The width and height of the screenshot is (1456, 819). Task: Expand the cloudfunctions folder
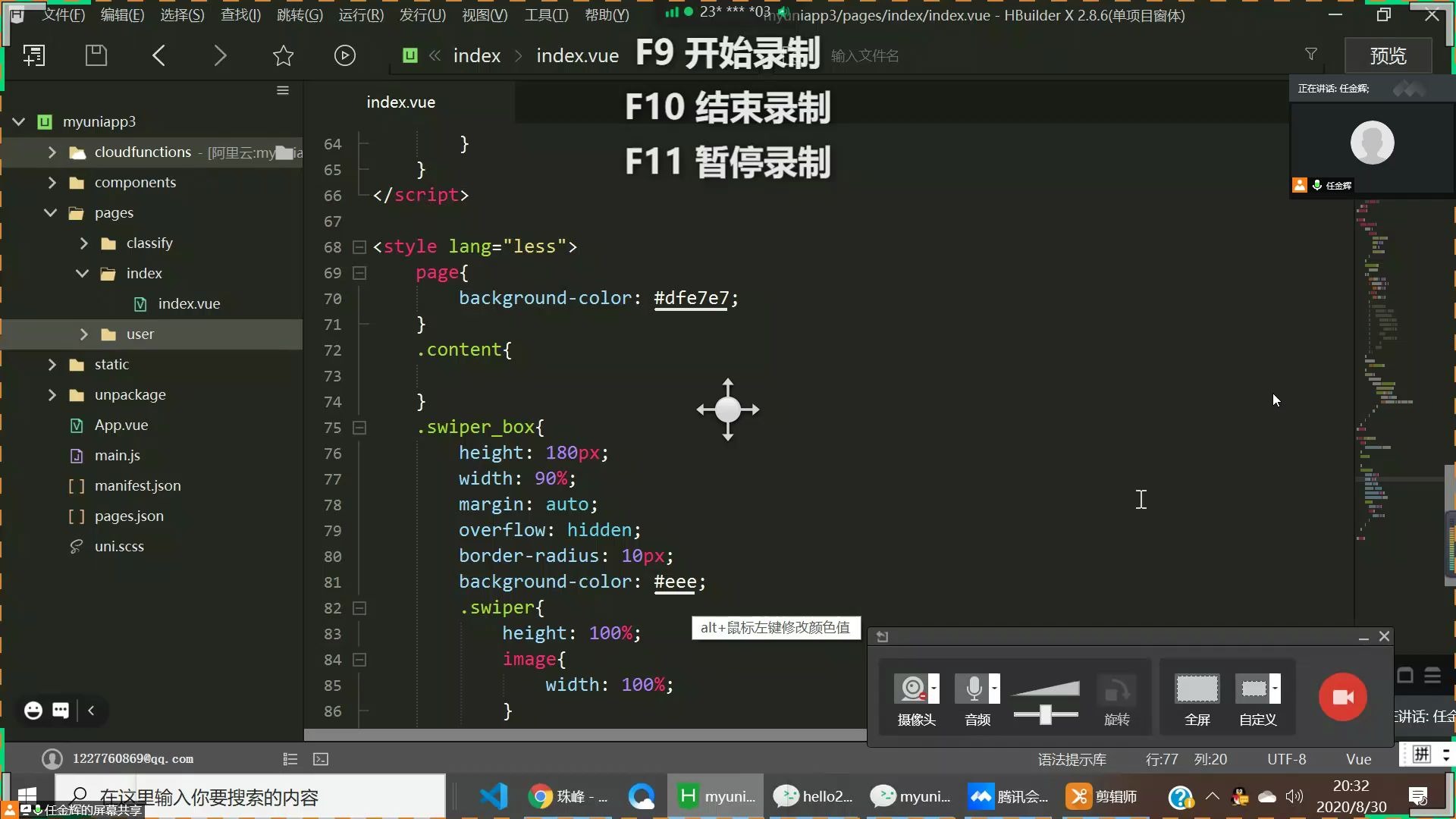(x=51, y=152)
